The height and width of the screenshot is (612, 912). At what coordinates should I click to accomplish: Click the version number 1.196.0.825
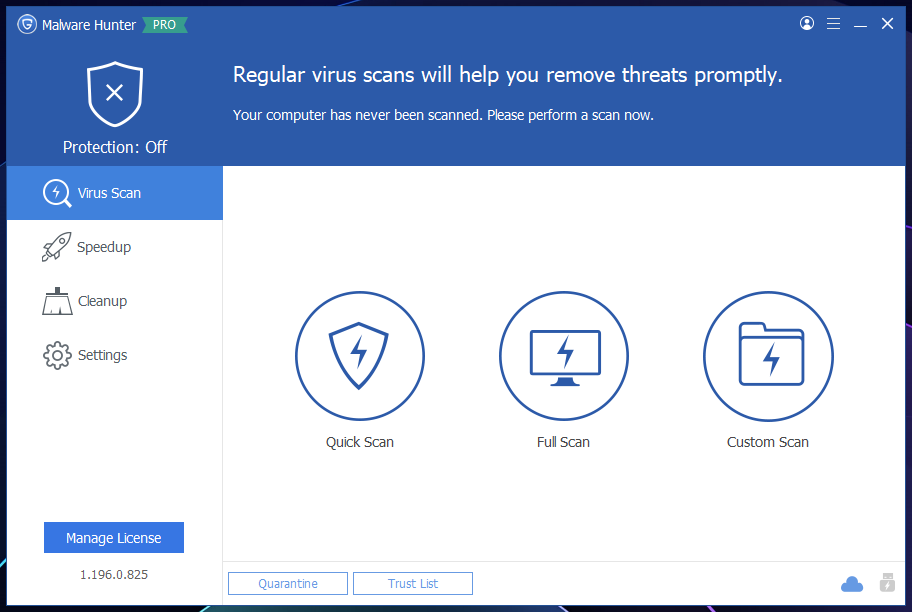(x=114, y=575)
